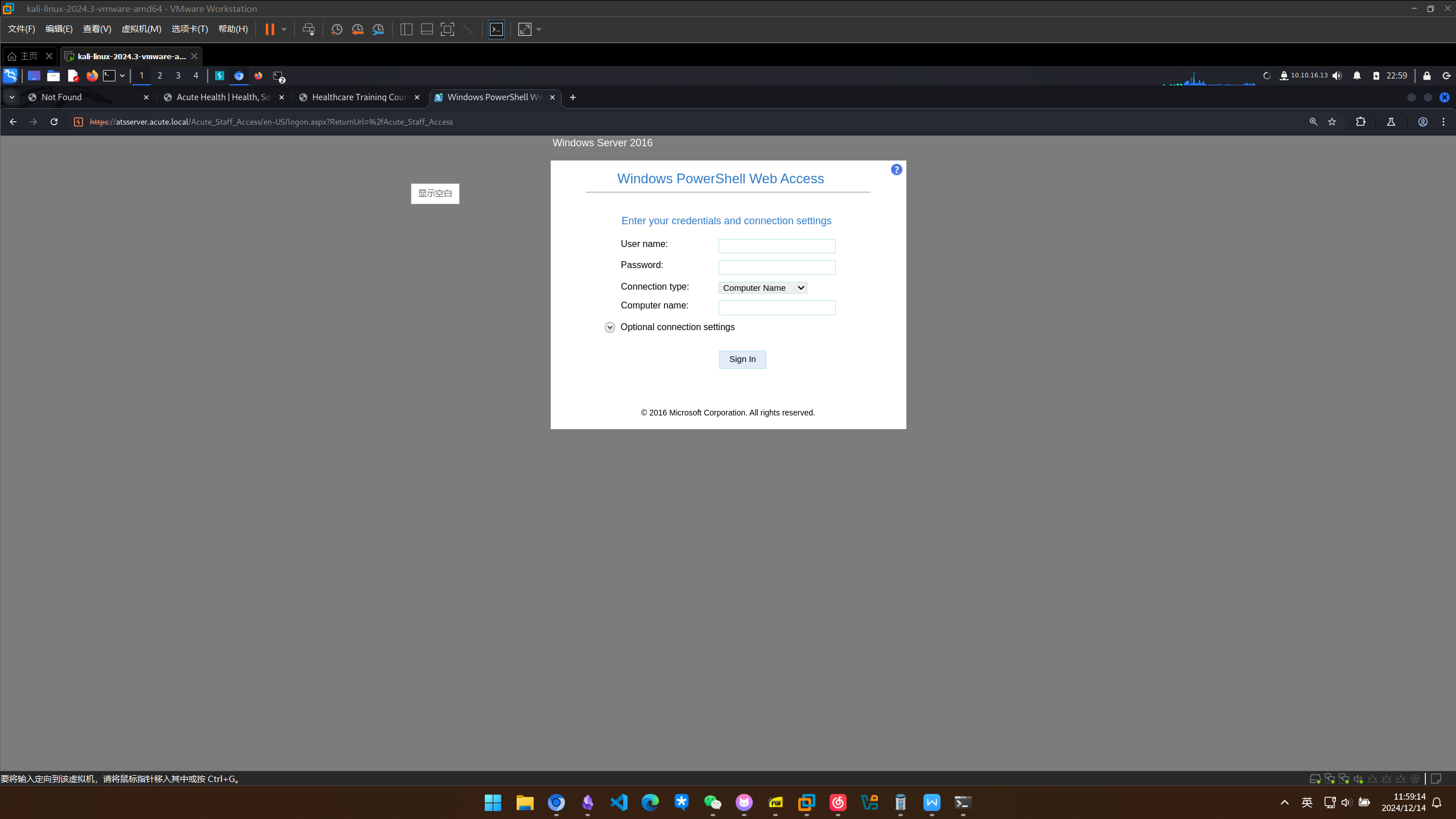Viewport: 1456px width, 819px height.
Task: Open the browser tab search dropdown
Action: (11, 97)
